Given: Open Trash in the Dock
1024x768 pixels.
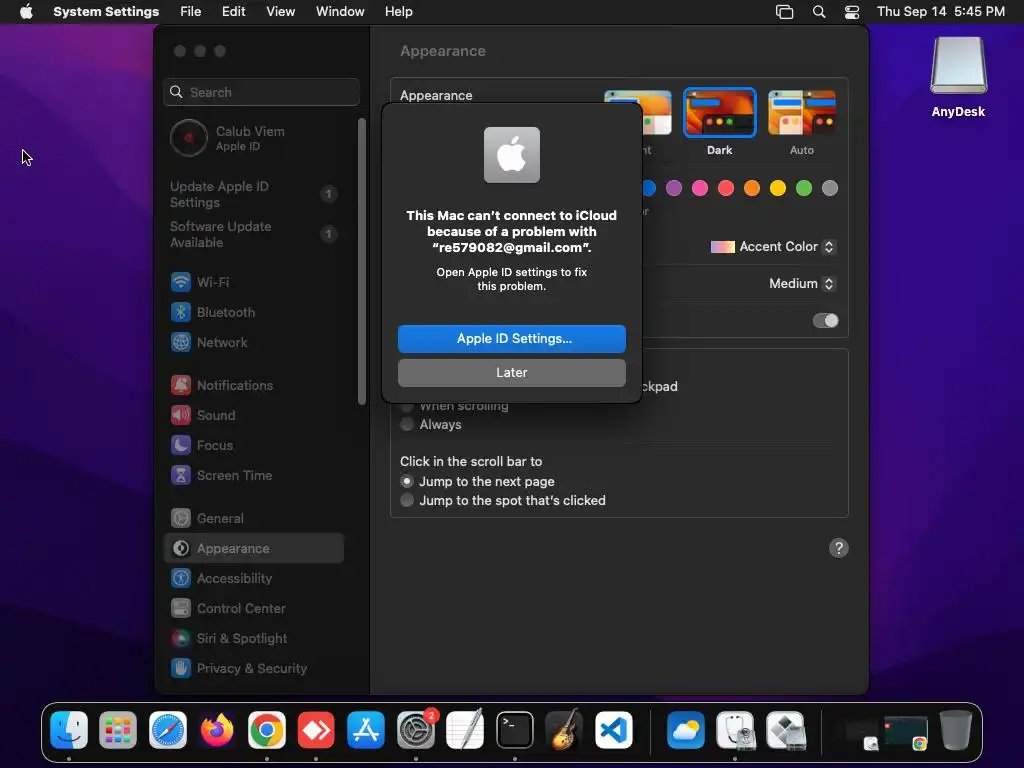Looking at the screenshot, I should (955, 730).
